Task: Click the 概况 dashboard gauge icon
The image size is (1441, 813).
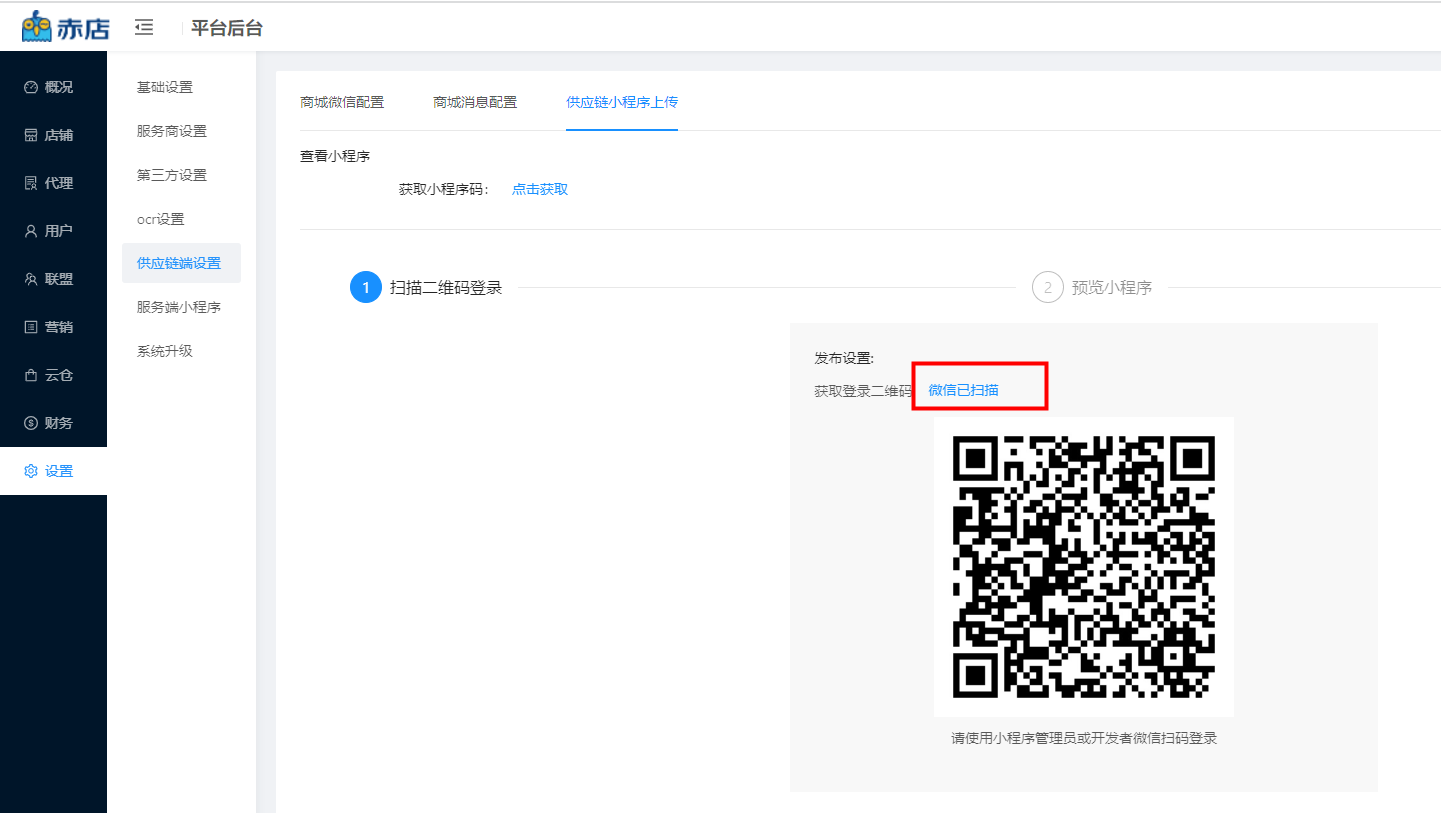Action: (x=31, y=87)
